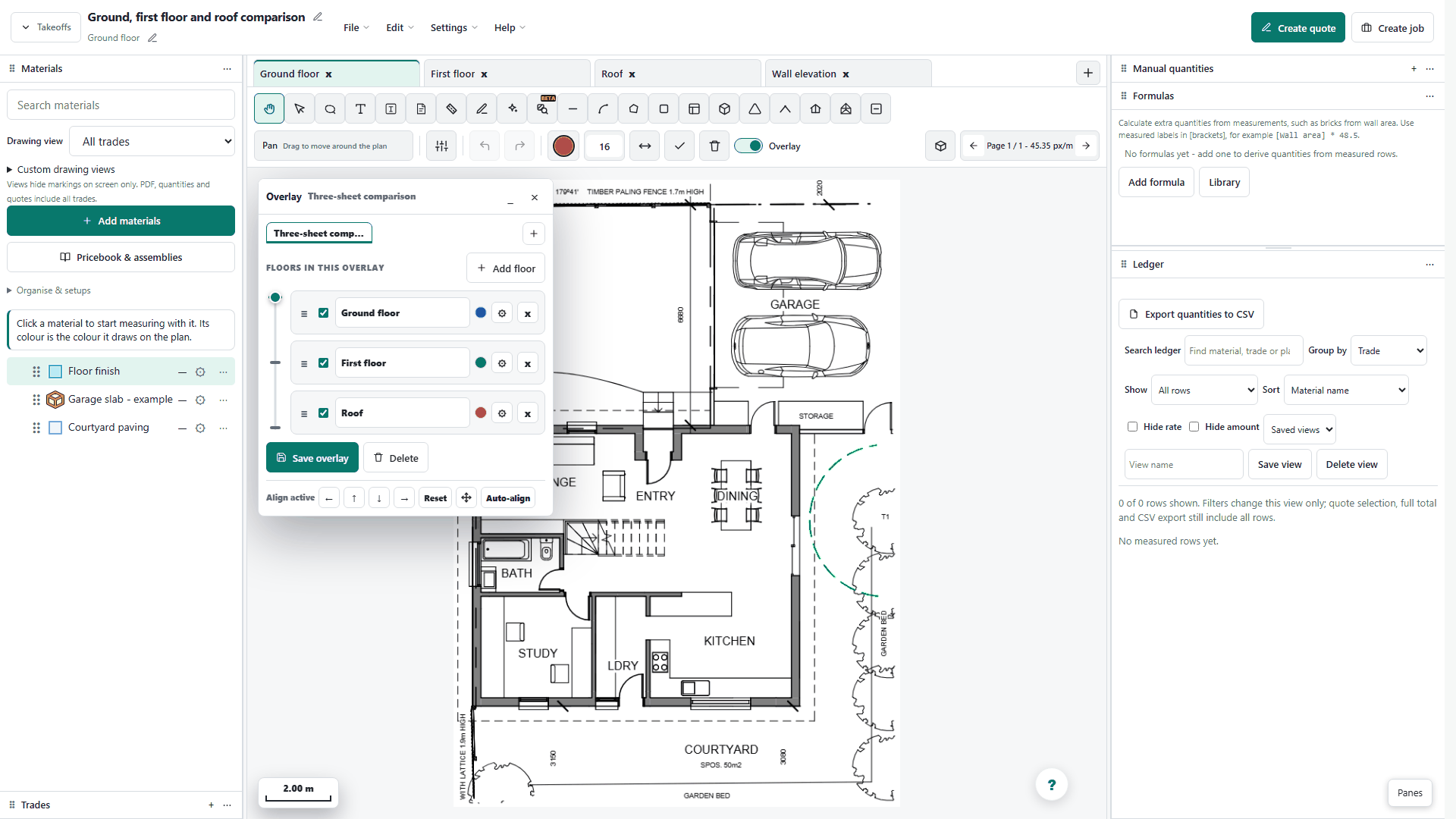Open the Sort Material name dropdown
The width and height of the screenshot is (1456, 819).
1346,391
